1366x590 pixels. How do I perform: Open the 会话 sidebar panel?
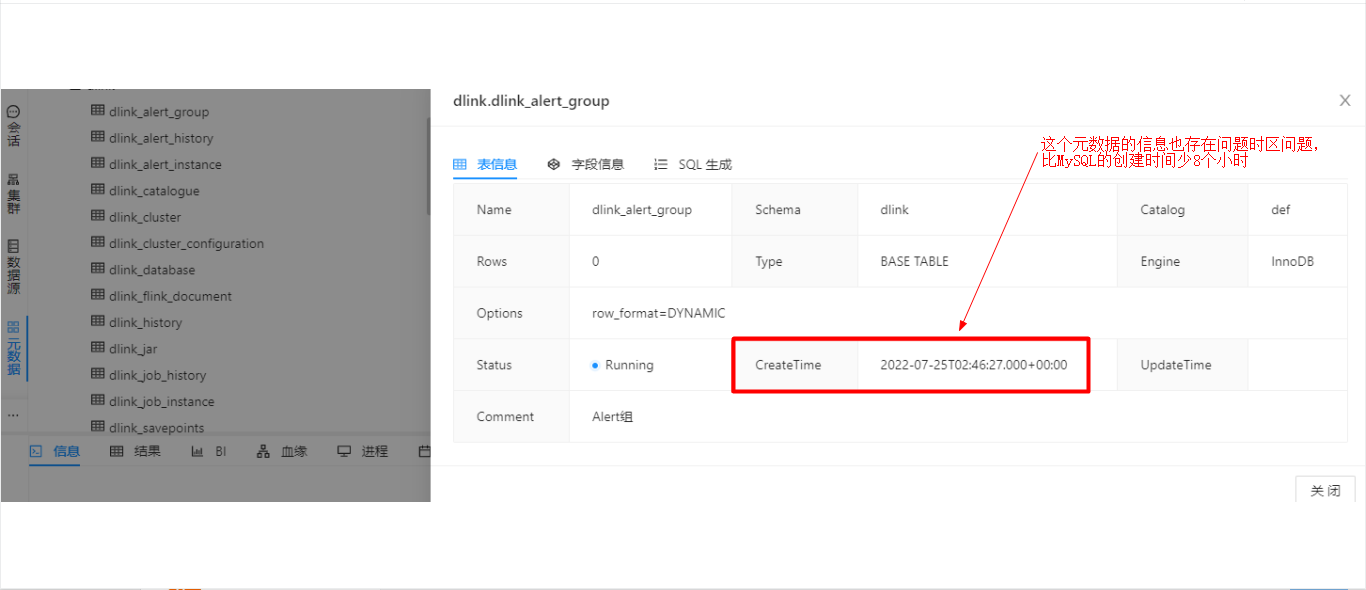(x=13, y=126)
